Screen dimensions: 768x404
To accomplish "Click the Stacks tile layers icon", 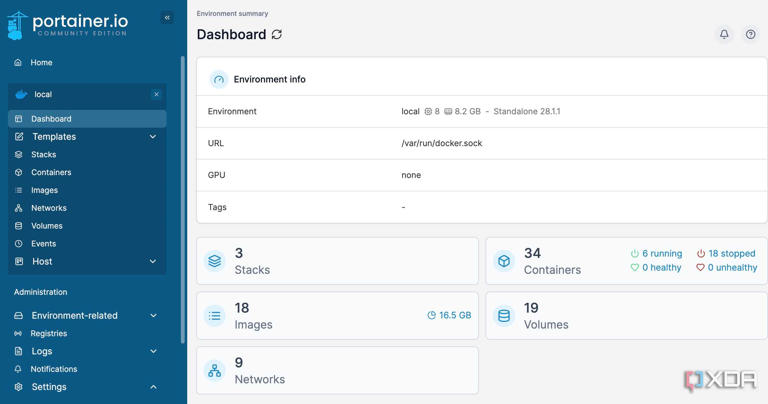I will (x=215, y=261).
